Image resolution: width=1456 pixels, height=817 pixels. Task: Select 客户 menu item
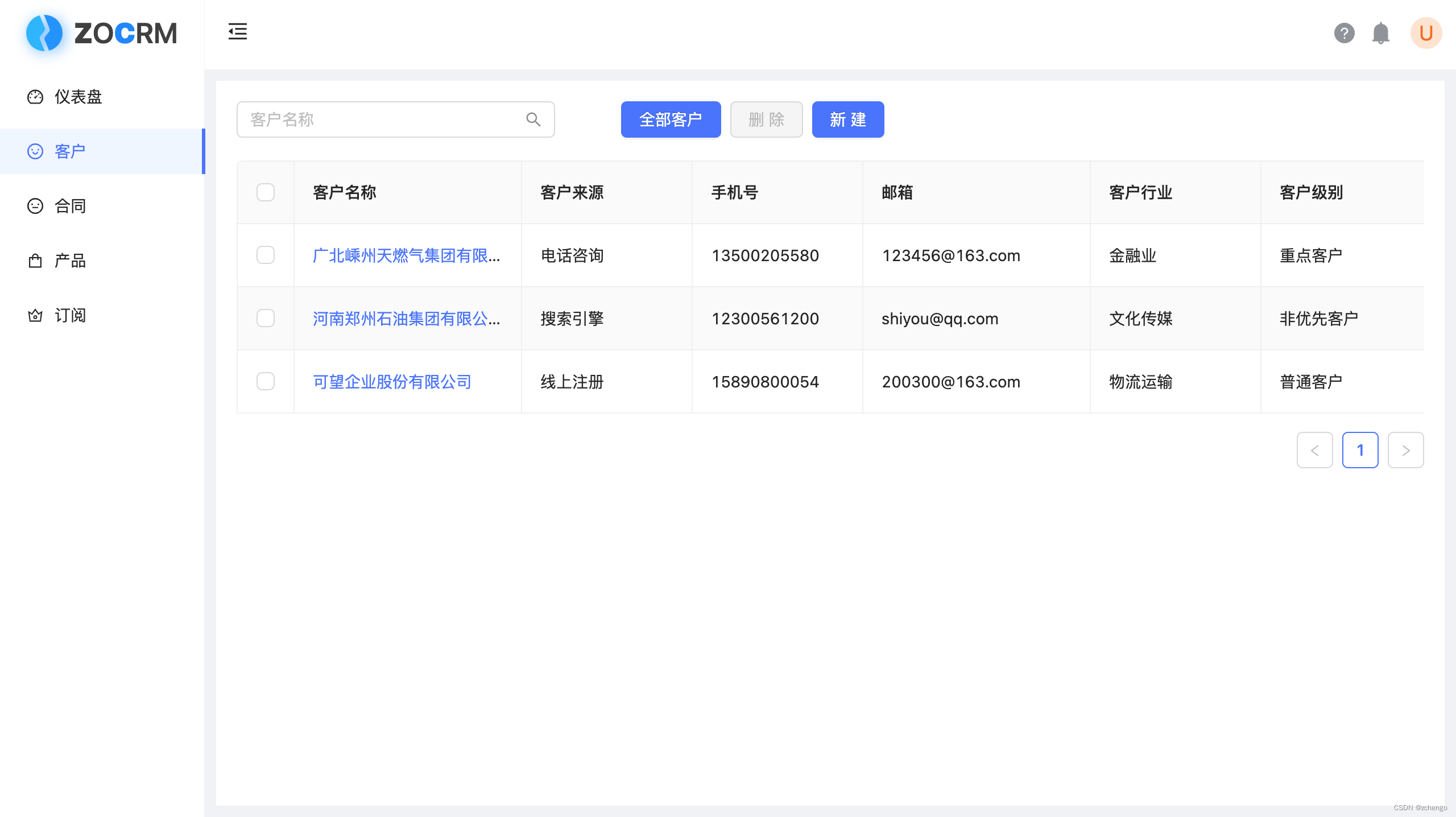[102, 151]
